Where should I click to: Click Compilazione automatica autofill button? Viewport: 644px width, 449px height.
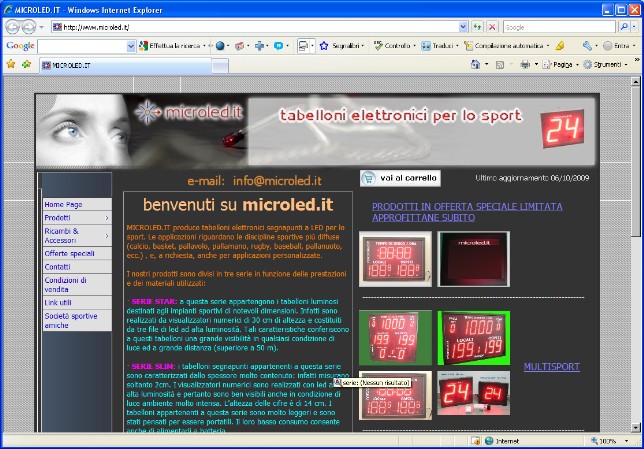(506, 46)
